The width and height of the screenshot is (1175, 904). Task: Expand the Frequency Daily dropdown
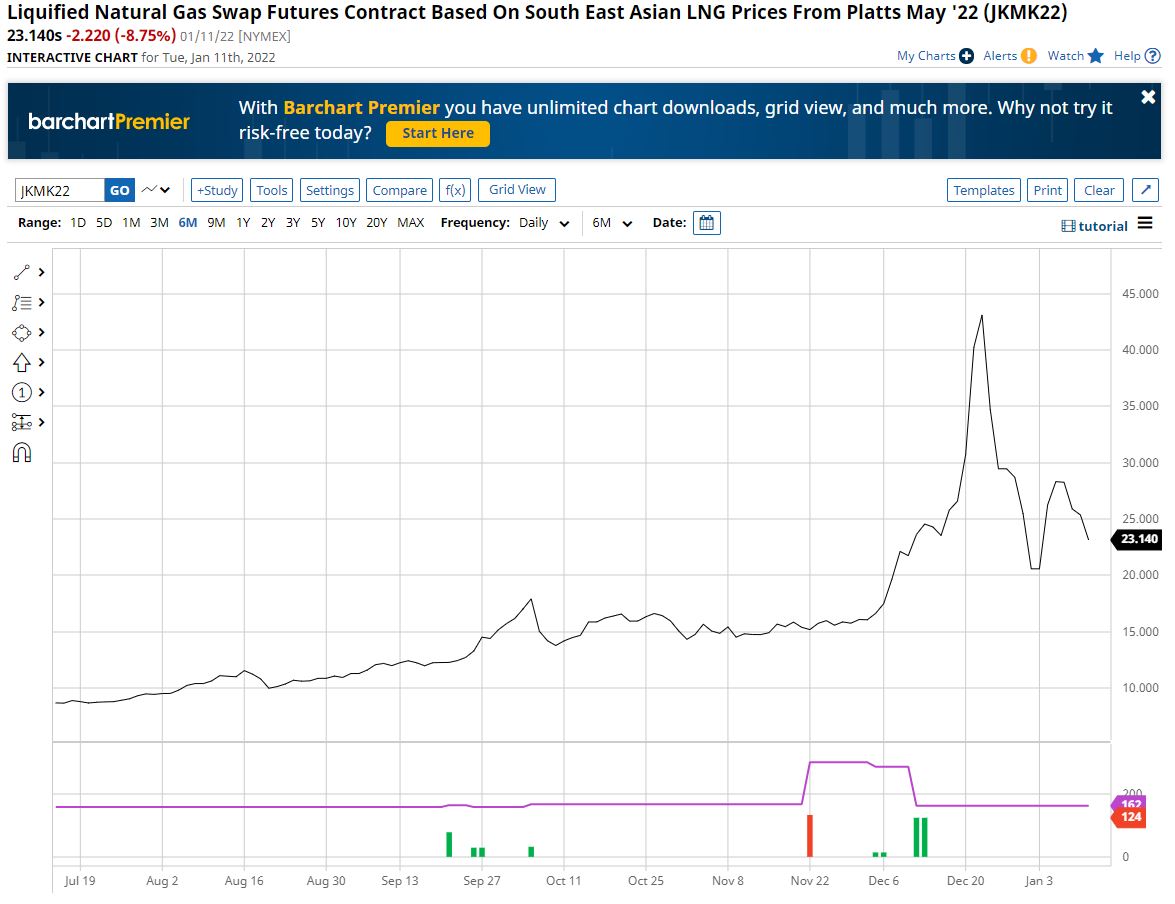[544, 223]
